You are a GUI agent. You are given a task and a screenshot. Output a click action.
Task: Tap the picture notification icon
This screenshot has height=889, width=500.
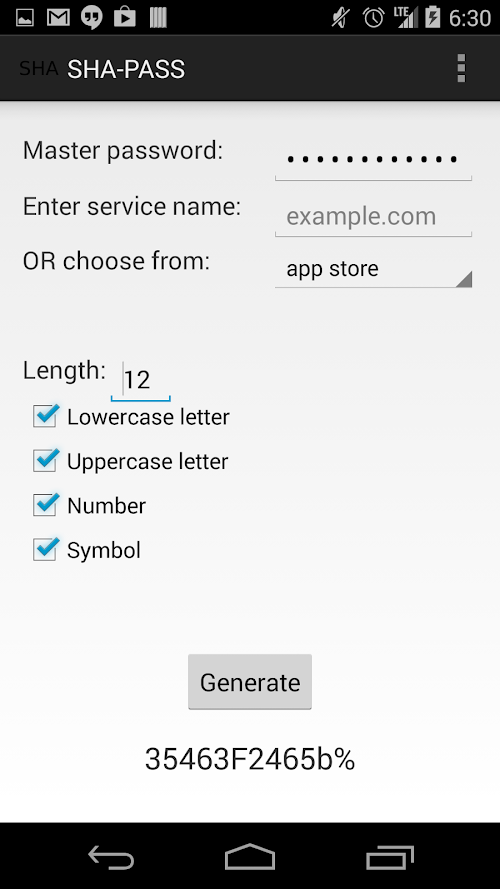(25, 18)
